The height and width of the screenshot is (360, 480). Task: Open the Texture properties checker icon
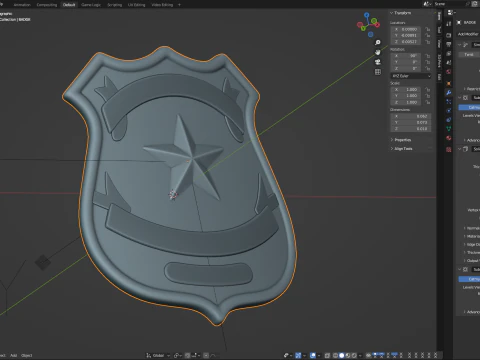click(449, 149)
